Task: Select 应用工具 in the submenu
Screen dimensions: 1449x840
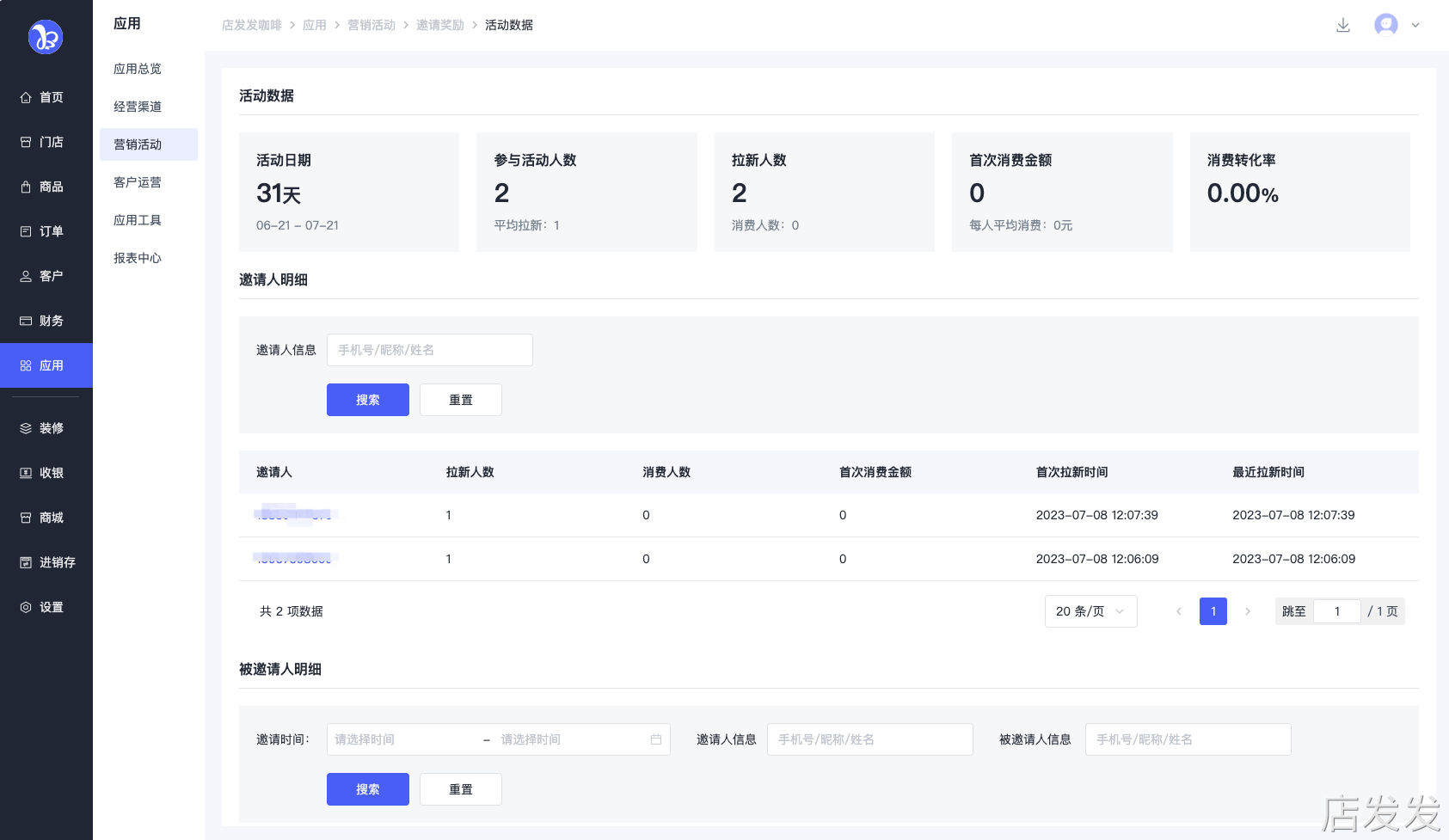Action: click(x=138, y=220)
